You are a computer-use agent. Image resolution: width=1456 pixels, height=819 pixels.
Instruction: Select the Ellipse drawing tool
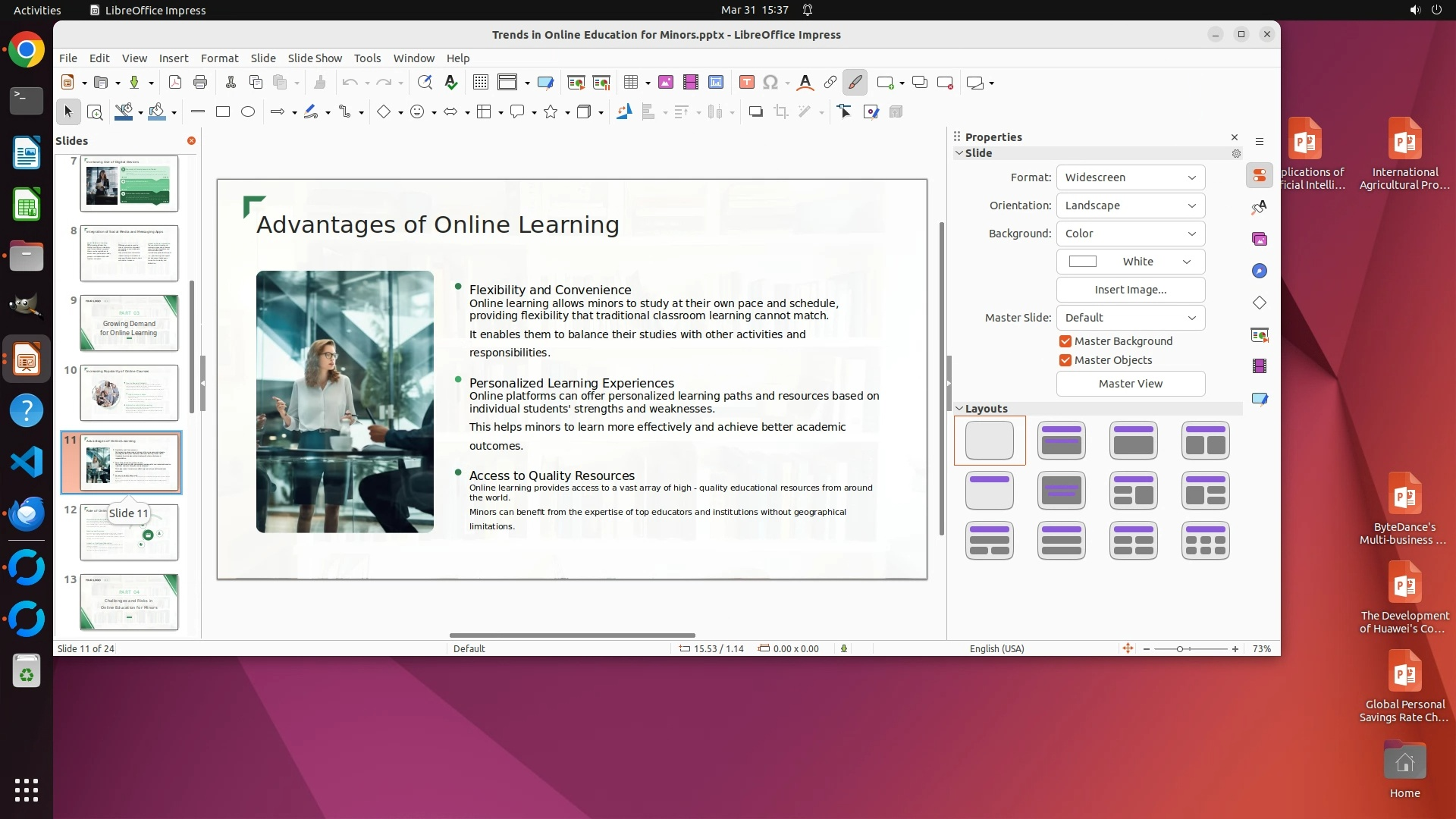tap(248, 112)
